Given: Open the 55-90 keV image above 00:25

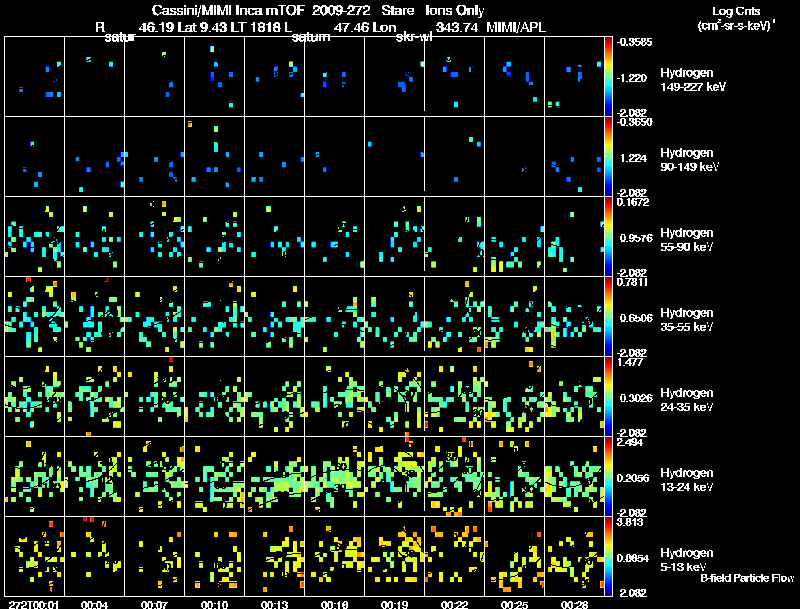Looking at the screenshot, I should 514,237.
